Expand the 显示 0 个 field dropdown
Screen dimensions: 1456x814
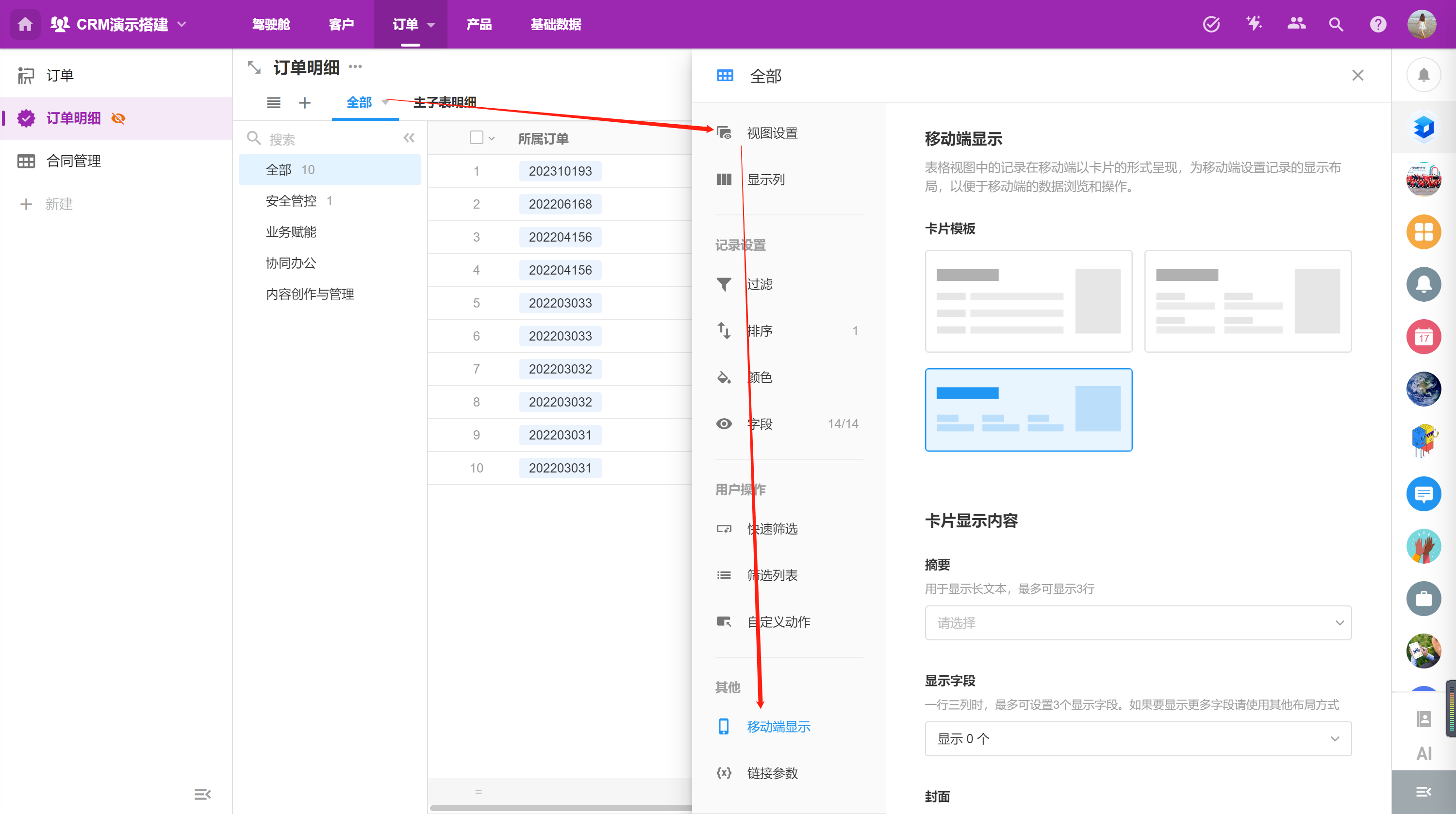coord(1137,738)
